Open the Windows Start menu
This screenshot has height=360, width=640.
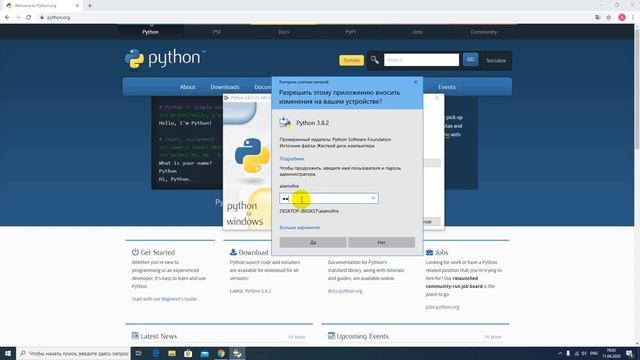coord(8,353)
